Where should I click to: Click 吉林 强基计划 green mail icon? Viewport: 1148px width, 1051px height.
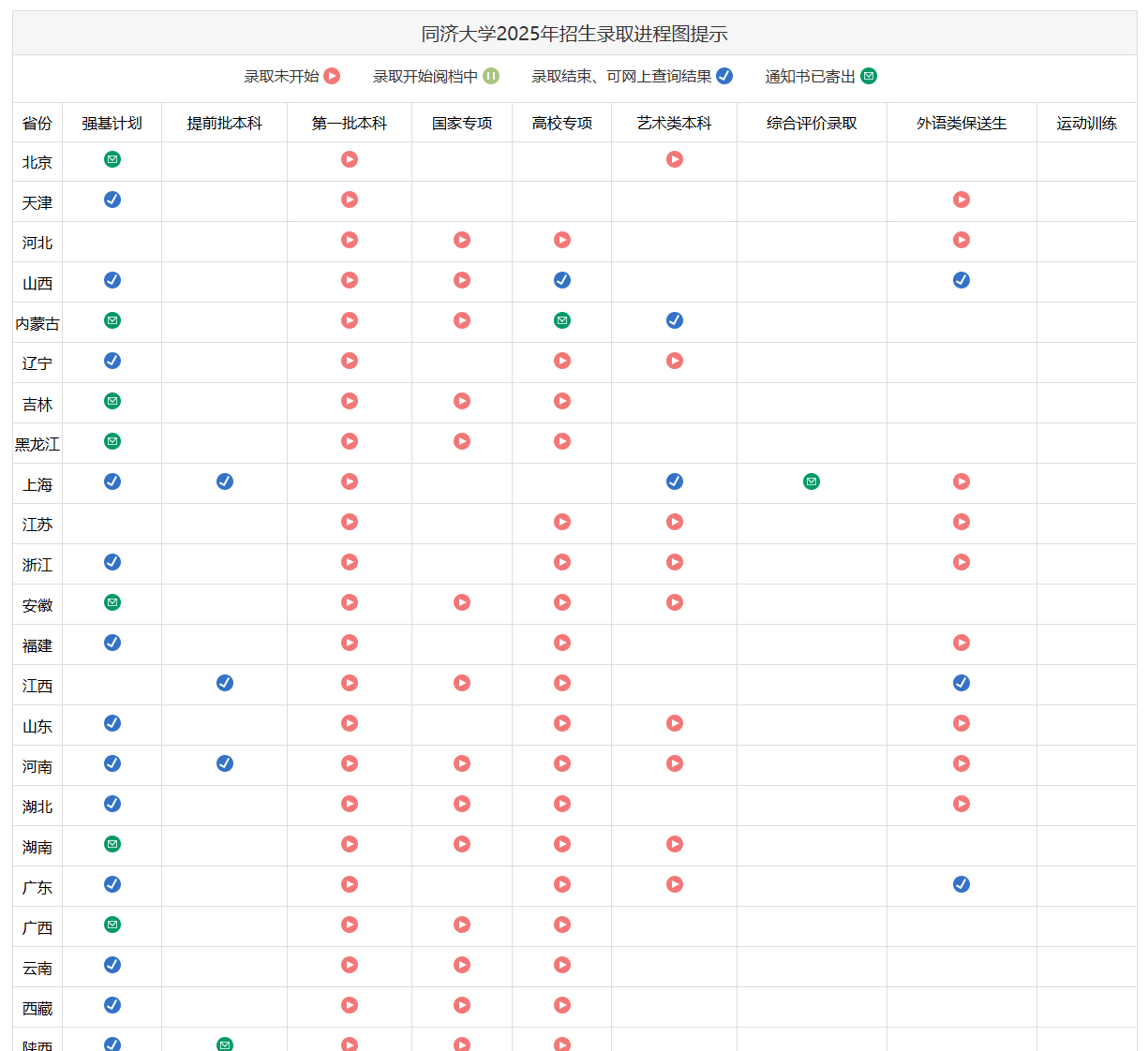[x=112, y=401]
